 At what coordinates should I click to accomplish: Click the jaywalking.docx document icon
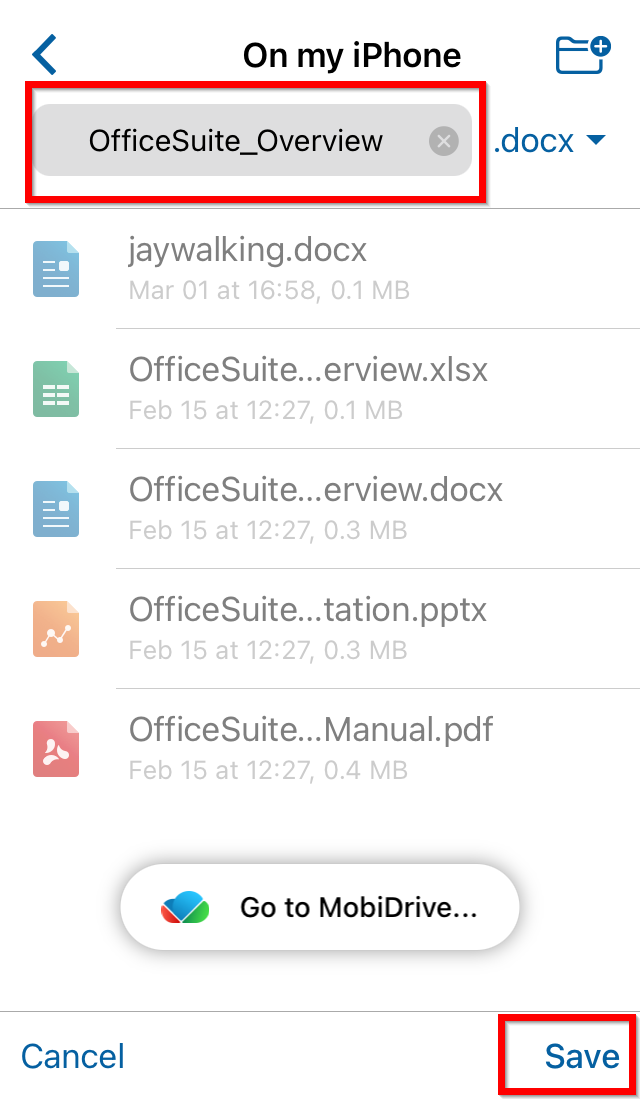click(56, 268)
